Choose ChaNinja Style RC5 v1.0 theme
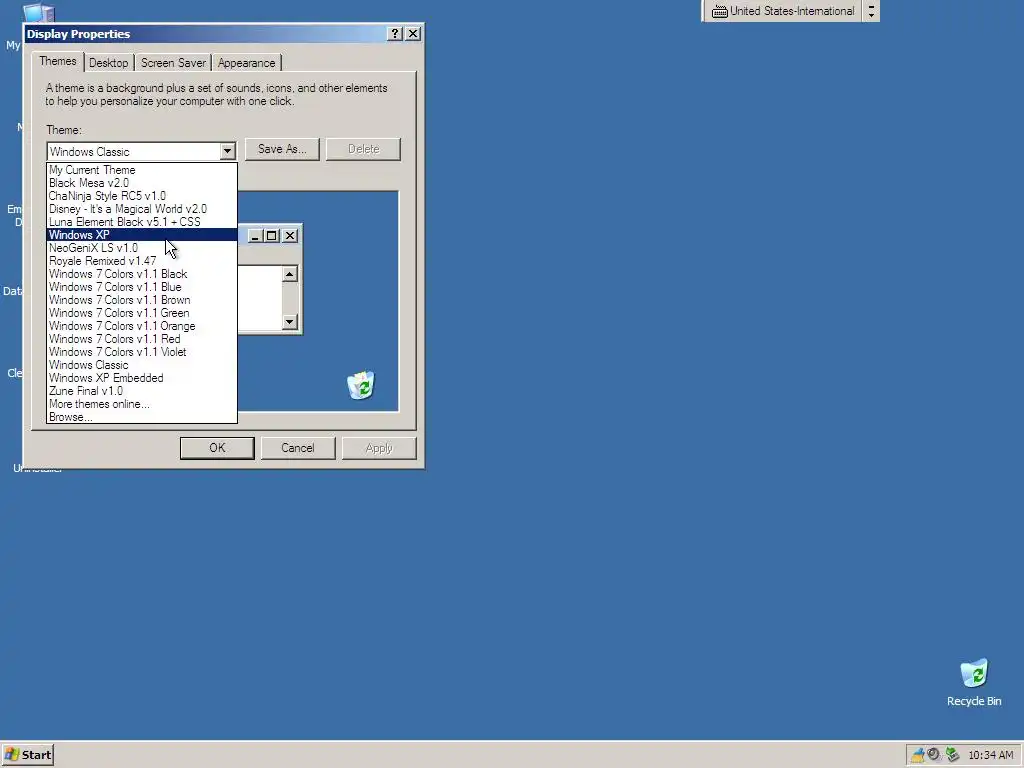1024x768 pixels. click(x=142, y=196)
